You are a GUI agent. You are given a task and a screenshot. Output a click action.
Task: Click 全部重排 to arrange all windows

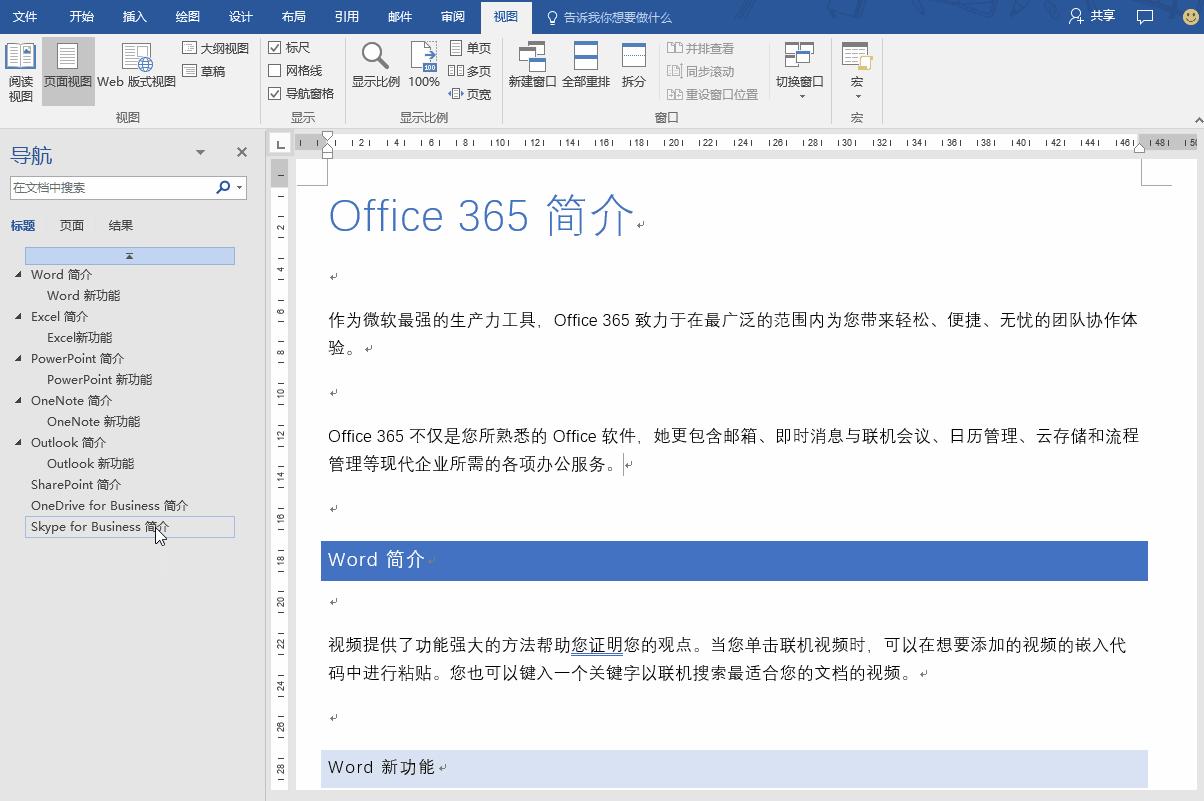[585, 63]
